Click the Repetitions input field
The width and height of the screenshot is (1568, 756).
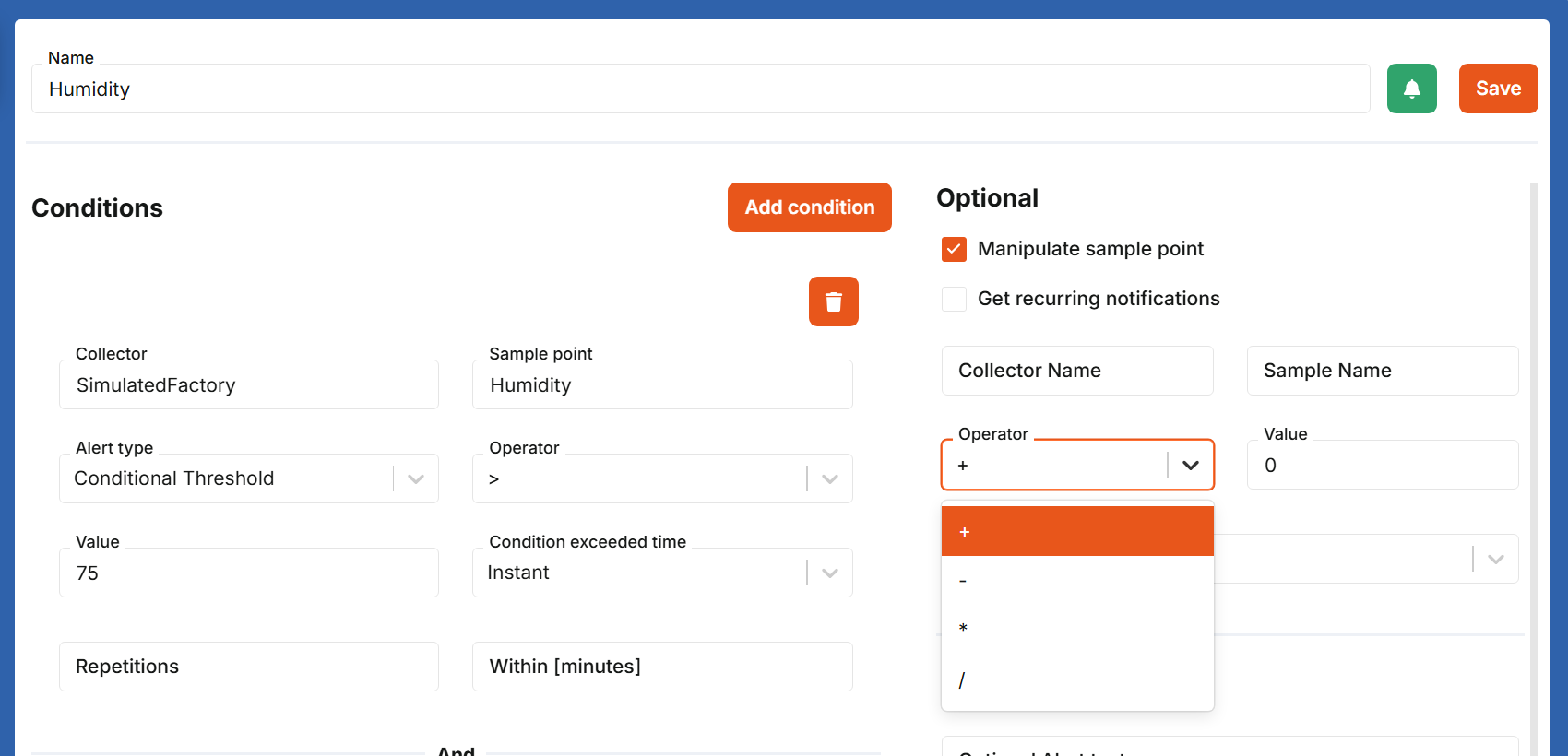(249, 667)
